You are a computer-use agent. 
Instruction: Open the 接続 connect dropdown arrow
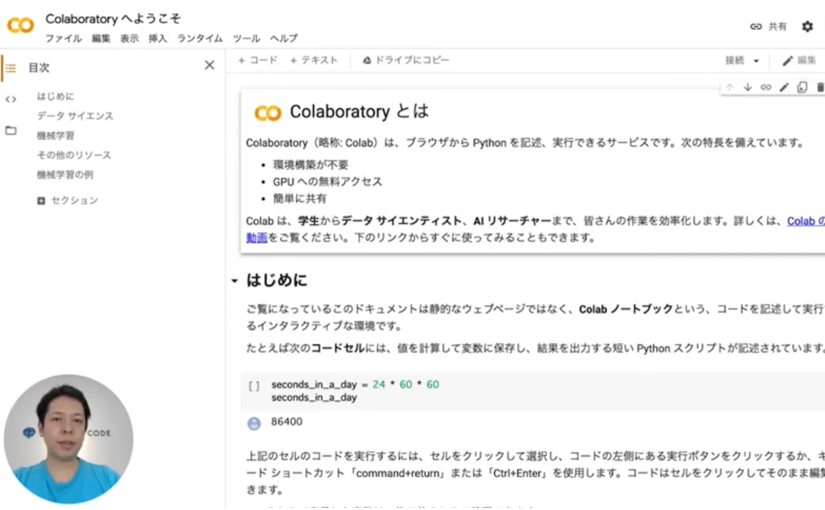click(756, 61)
